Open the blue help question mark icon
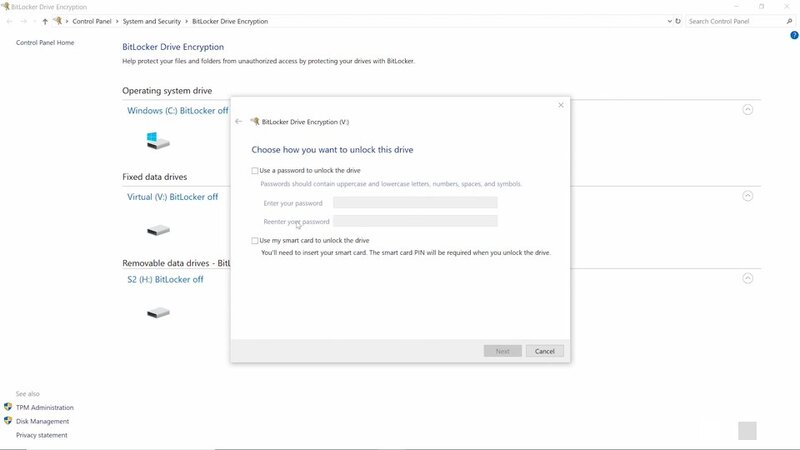Image resolution: width=800 pixels, height=450 pixels. coord(794,35)
